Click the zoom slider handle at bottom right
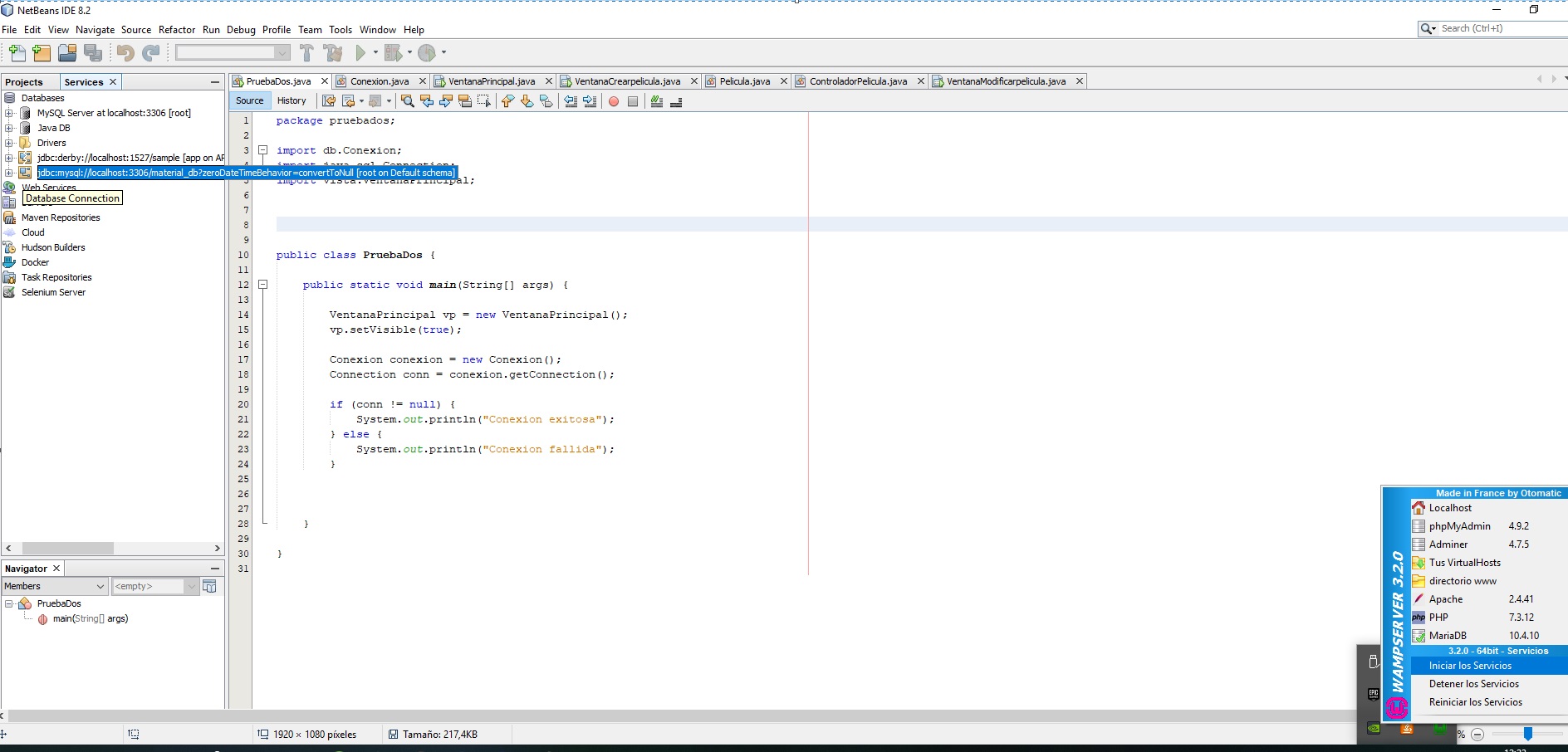The image size is (1568, 752). pos(1527,734)
